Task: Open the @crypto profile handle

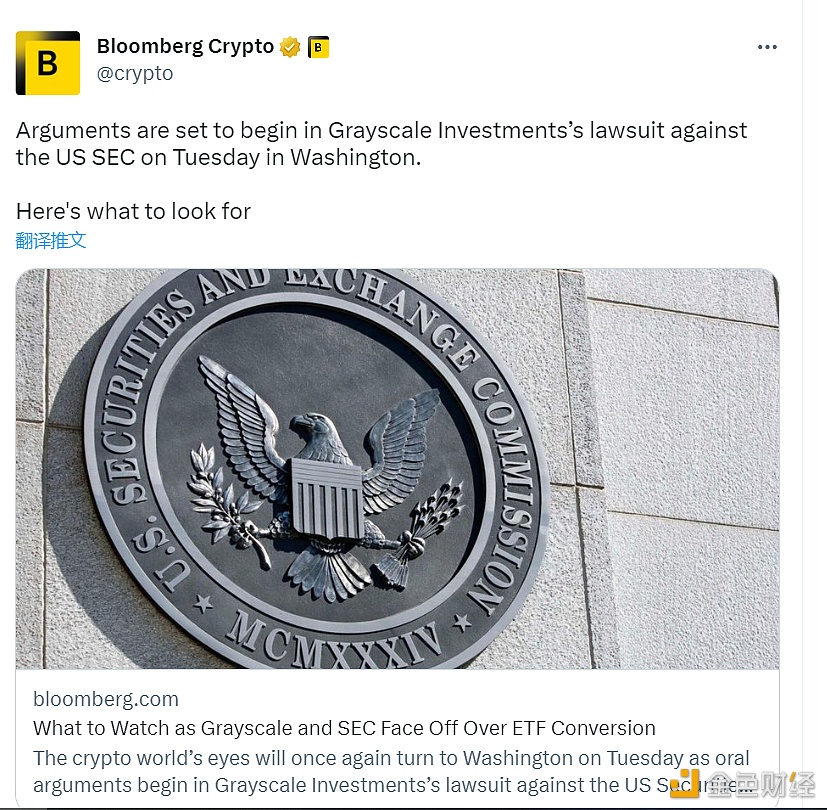Action: point(135,73)
